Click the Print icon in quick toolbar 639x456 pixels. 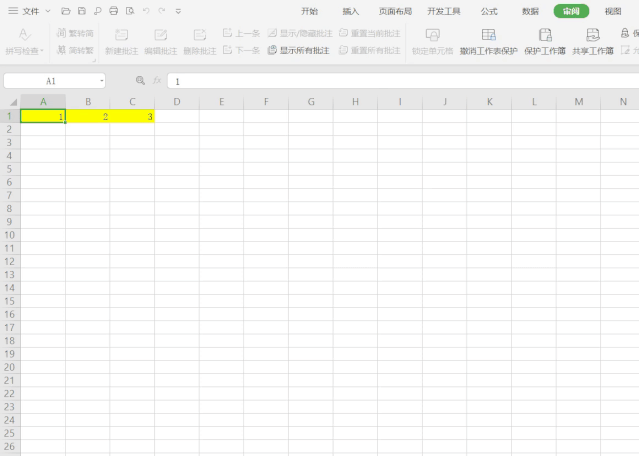tap(113, 11)
